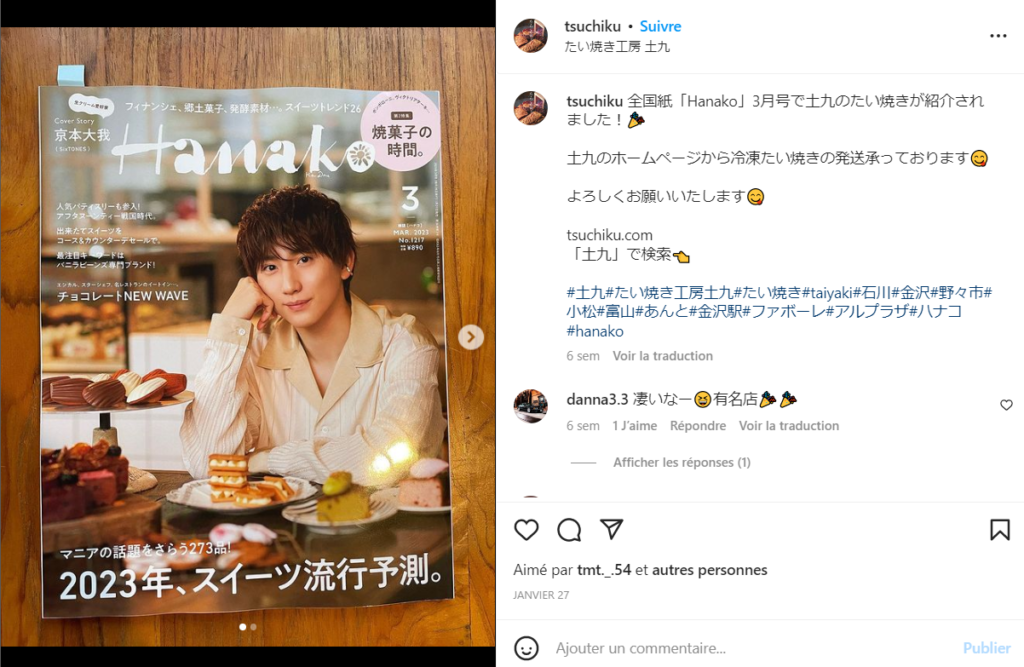Reply to the comment with 'Répondre'

pos(697,426)
